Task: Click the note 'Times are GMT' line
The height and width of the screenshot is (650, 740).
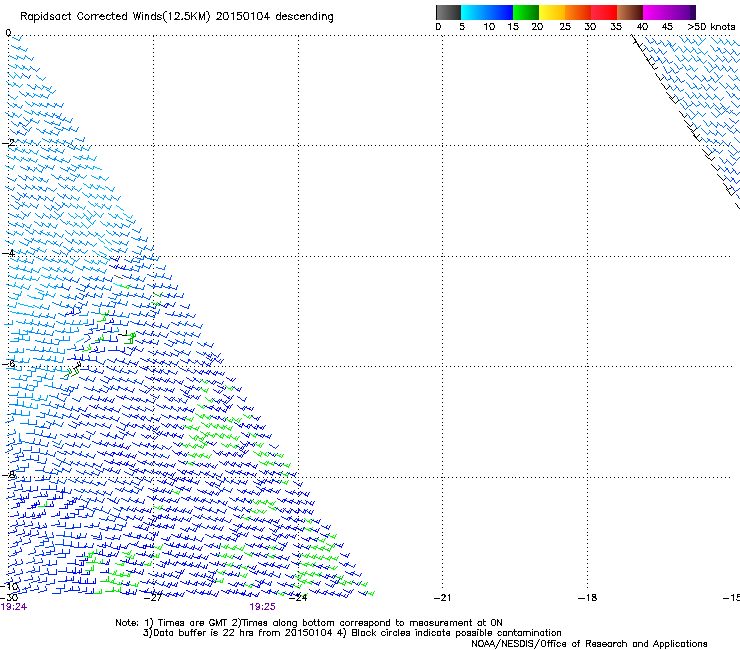Action: click(x=309, y=623)
